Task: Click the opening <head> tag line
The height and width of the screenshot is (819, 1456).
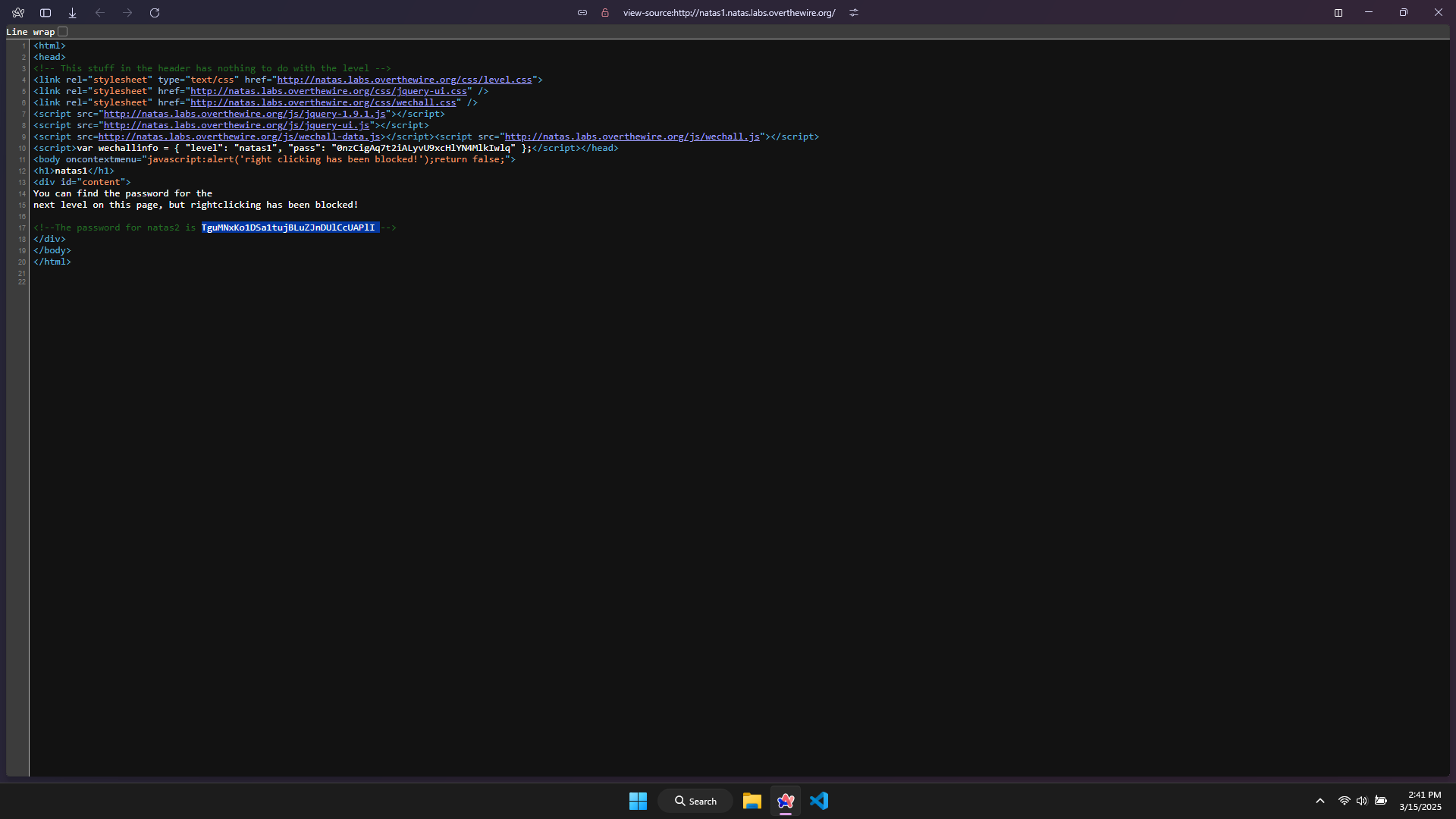Action: click(49, 57)
